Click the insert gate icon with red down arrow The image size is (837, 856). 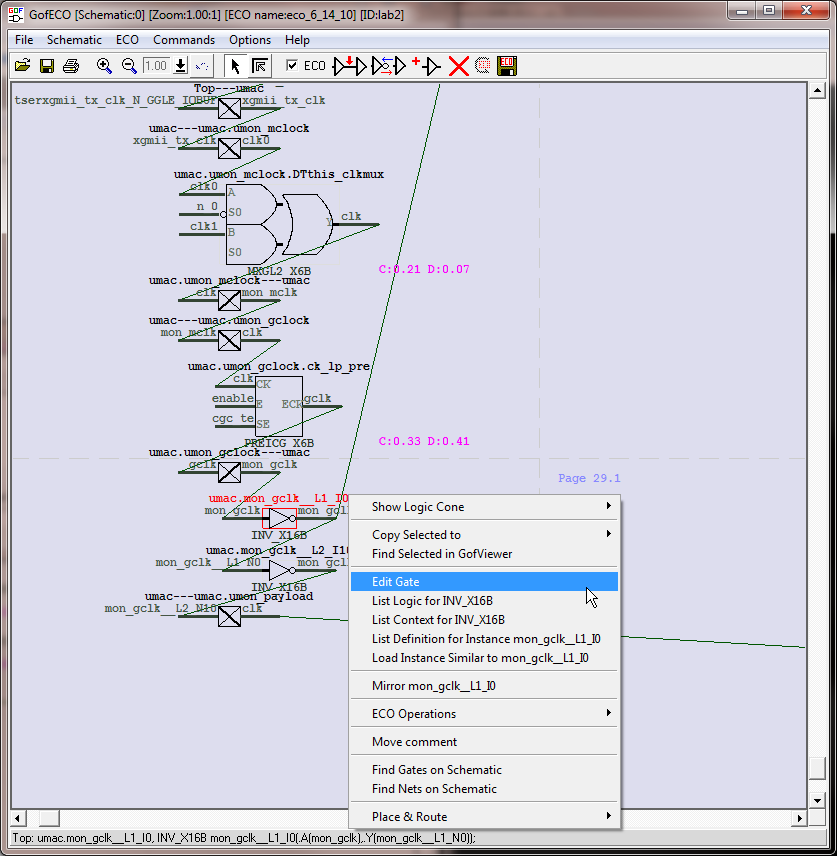click(x=350, y=66)
